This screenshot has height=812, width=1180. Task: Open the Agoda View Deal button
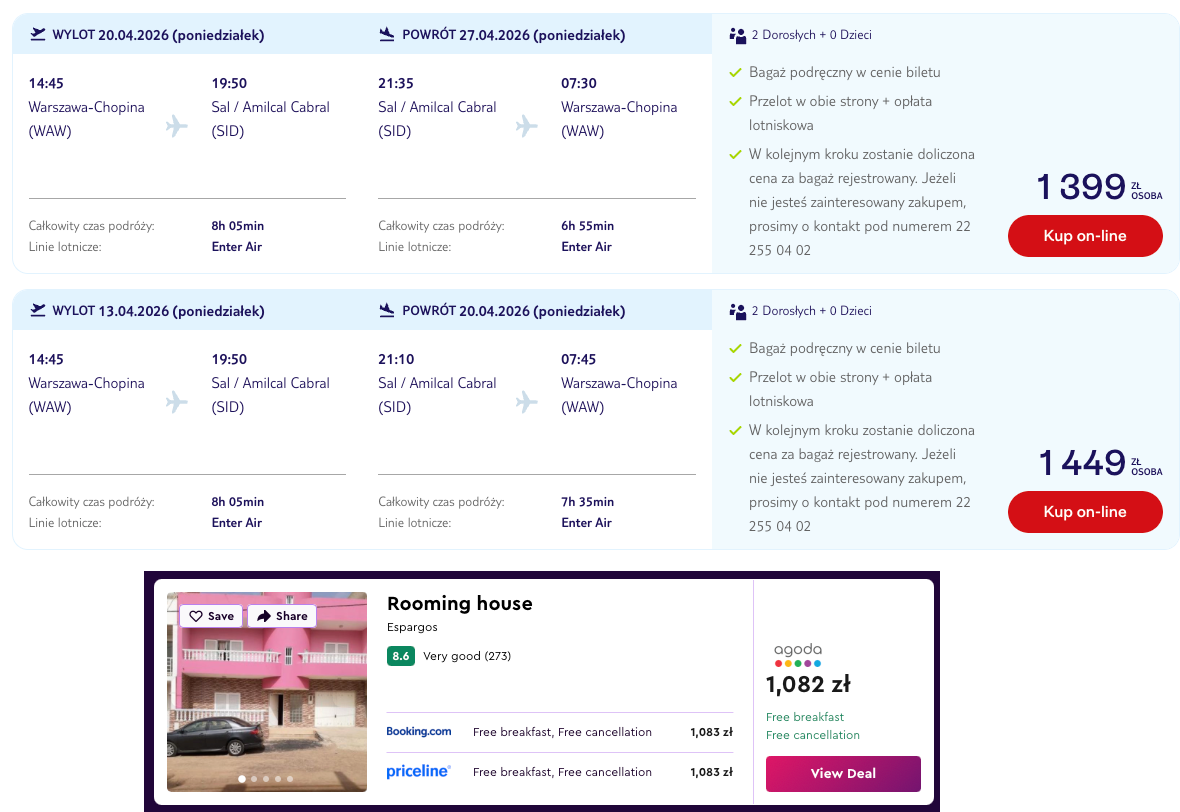843,773
